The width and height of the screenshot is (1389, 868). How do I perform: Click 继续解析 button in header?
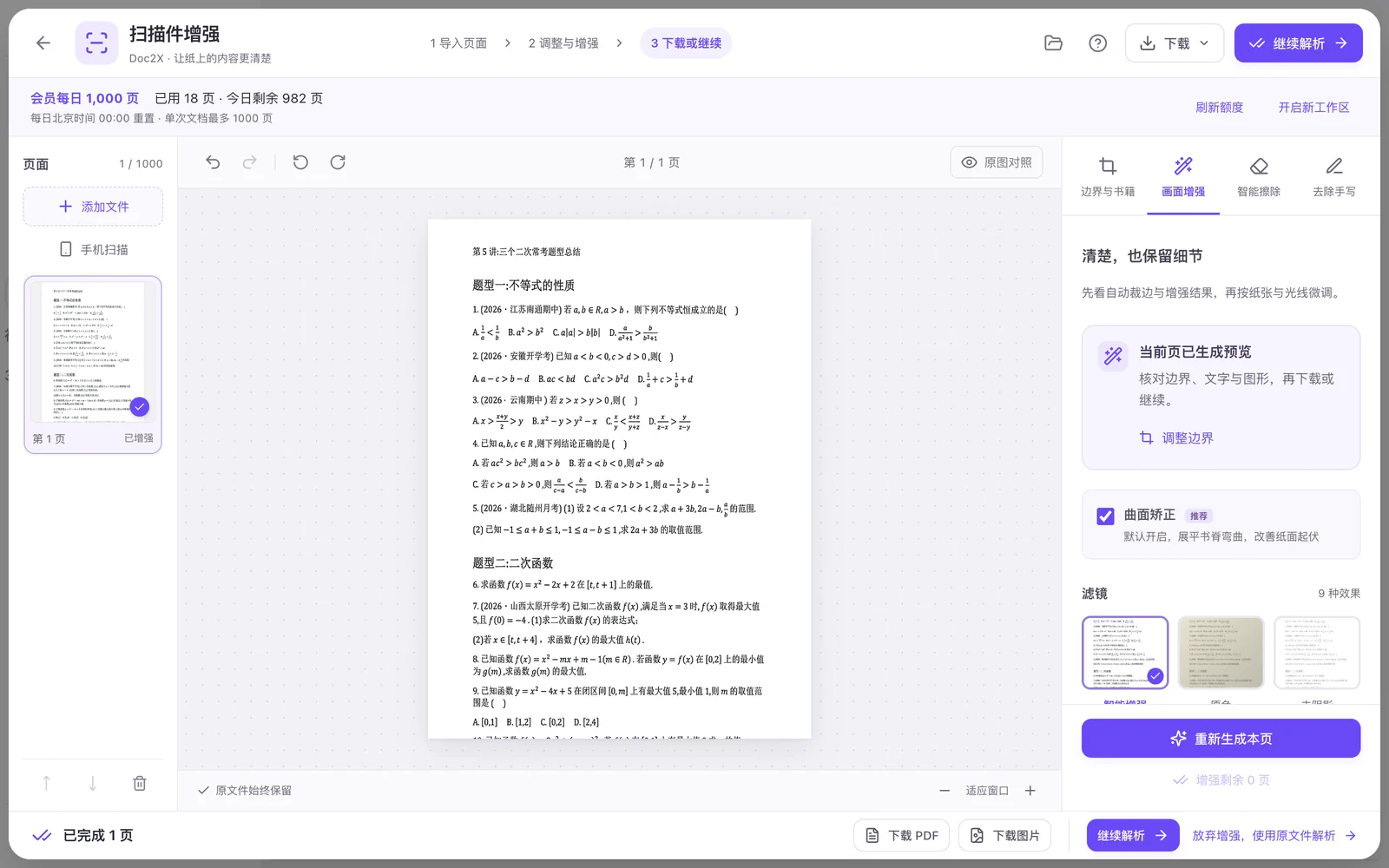1298,43
